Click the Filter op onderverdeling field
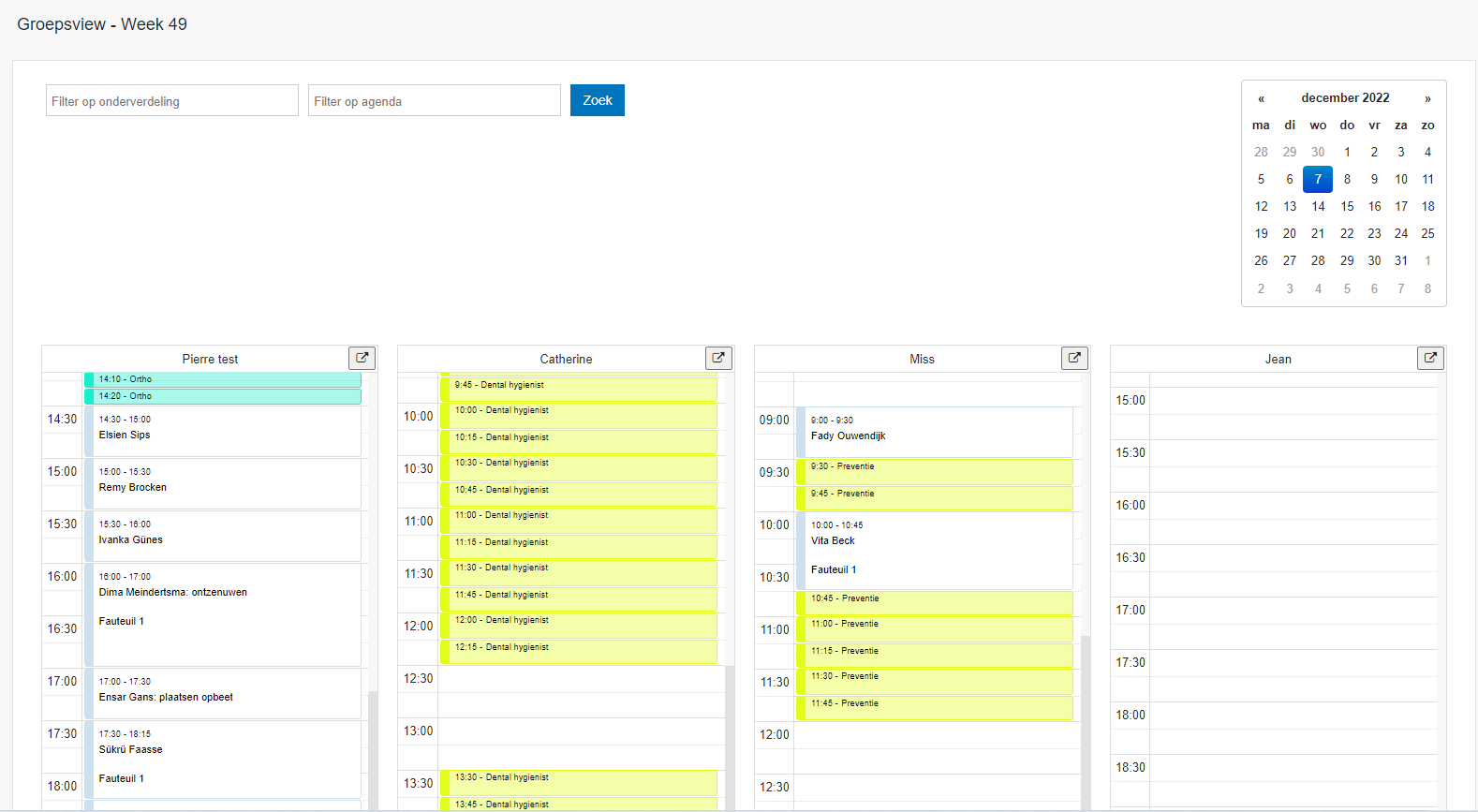Image resolution: width=1478 pixels, height=812 pixels. click(x=172, y=101)
